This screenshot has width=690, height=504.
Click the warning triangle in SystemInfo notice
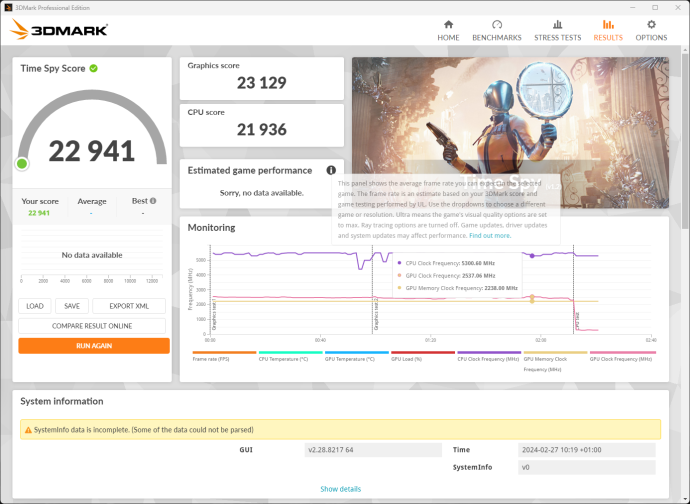tap(28, 430)
